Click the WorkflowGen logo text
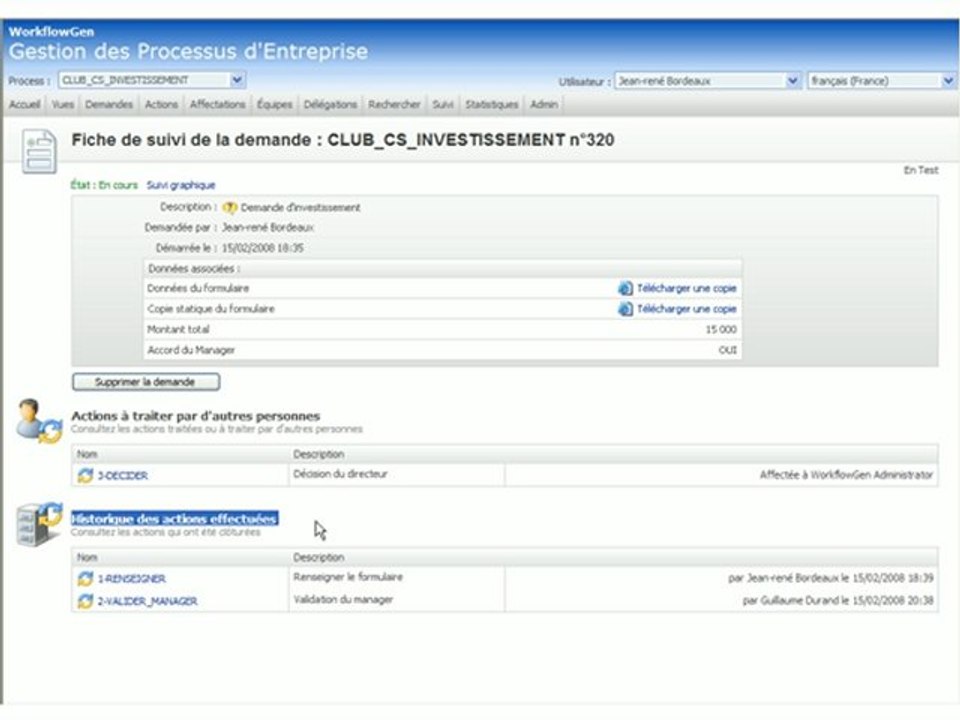 click(x=51, y=32)
